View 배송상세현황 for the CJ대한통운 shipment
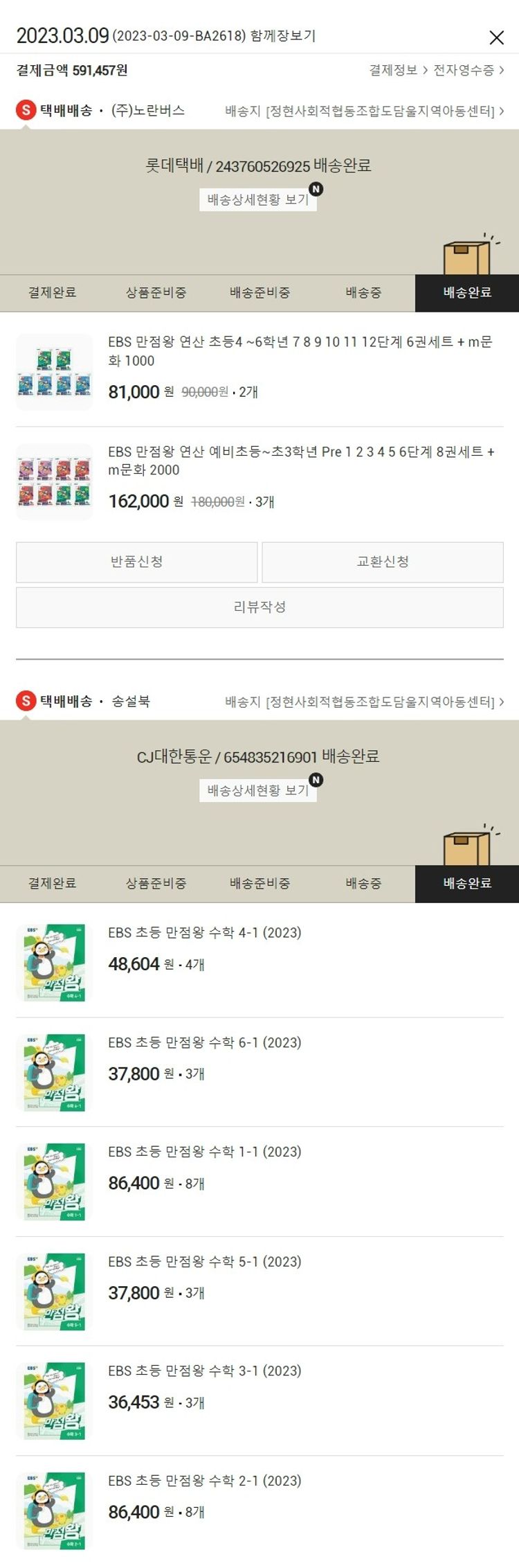Screen dimensions: 519x1568 (x=258, y=790)
